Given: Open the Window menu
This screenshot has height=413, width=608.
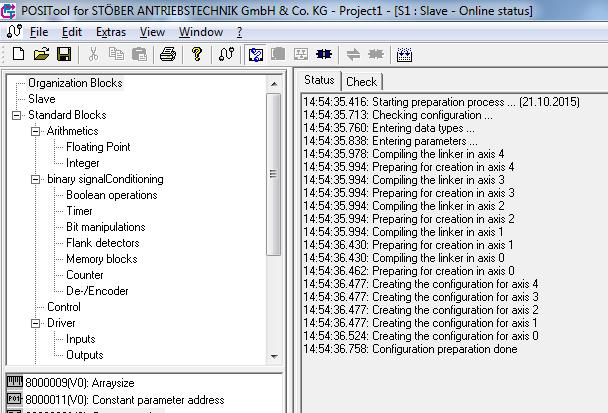Looking at the screenshot, I should tap(201, 32).
